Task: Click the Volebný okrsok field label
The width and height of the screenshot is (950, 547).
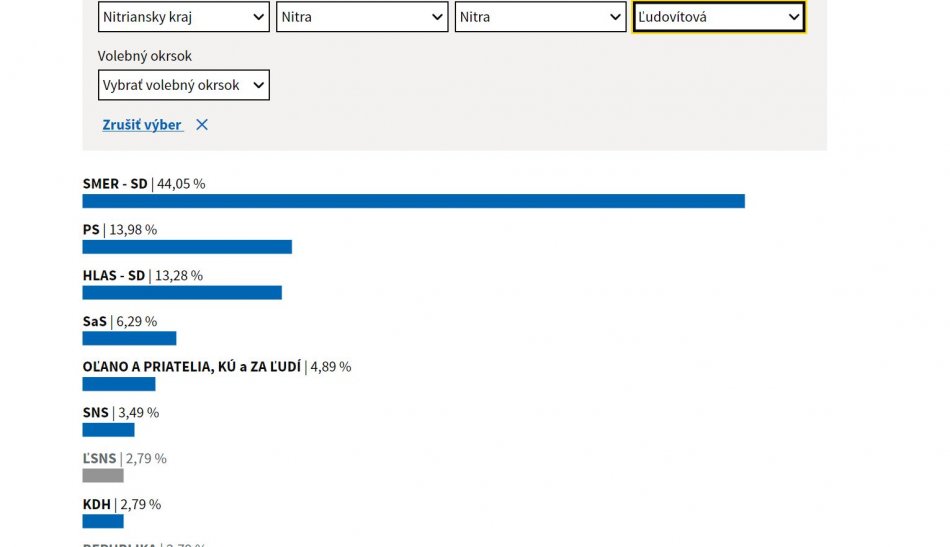Action: click(x=145, y=56)
